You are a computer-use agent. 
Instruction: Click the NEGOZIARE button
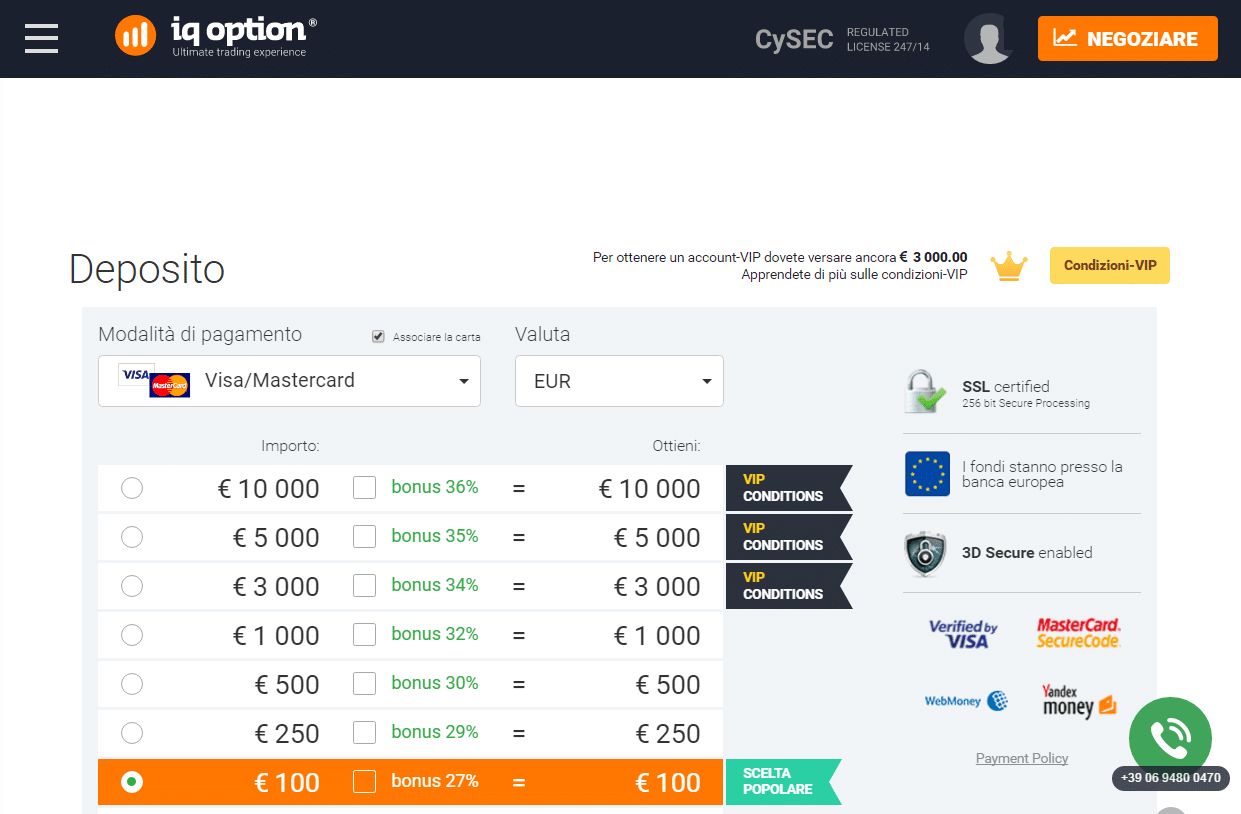click(1128, 39)
